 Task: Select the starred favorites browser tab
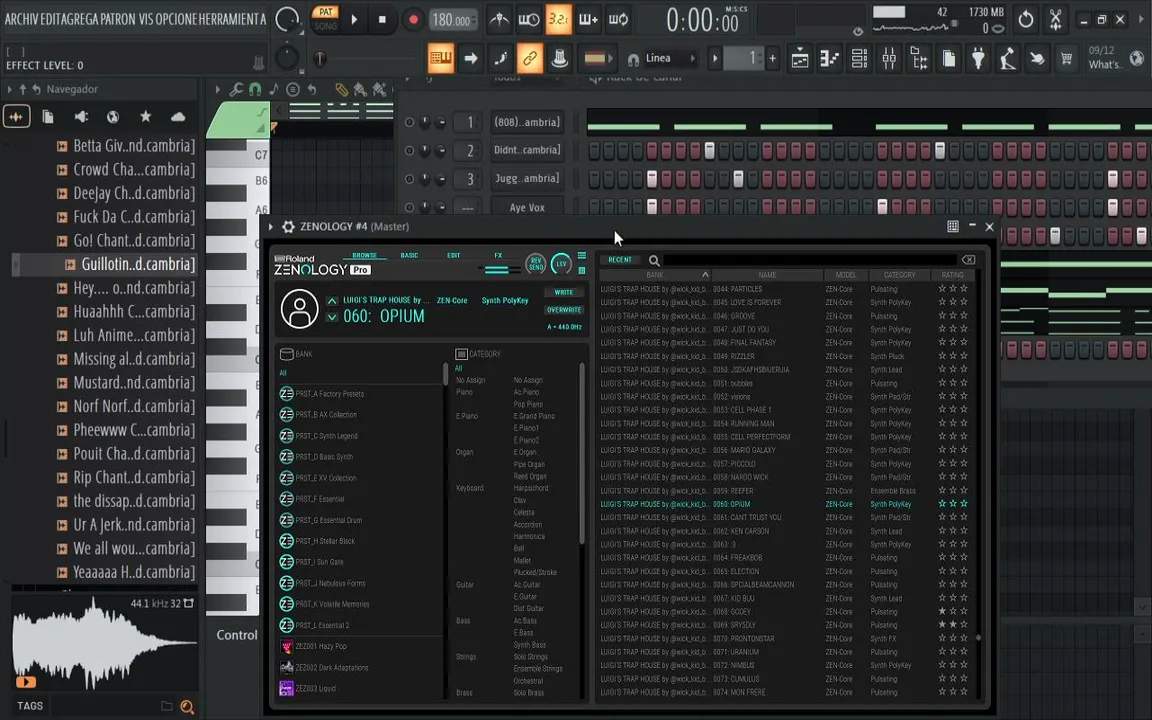(145, 116)
